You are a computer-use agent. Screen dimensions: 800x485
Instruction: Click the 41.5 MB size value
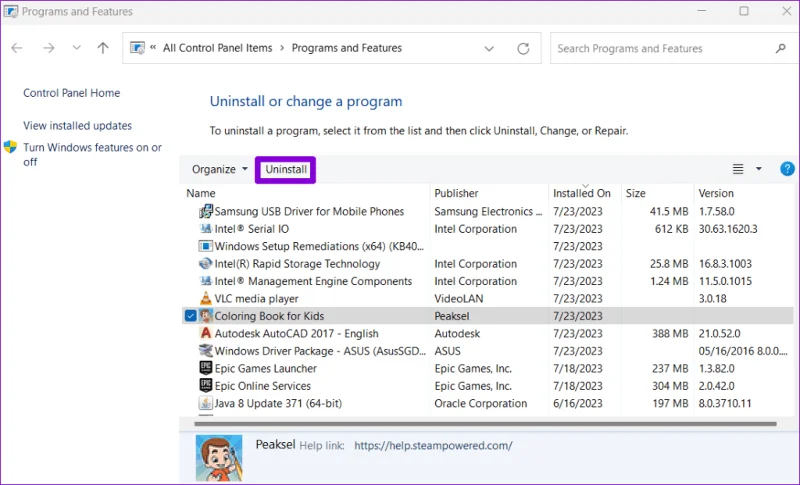(669, 211)
